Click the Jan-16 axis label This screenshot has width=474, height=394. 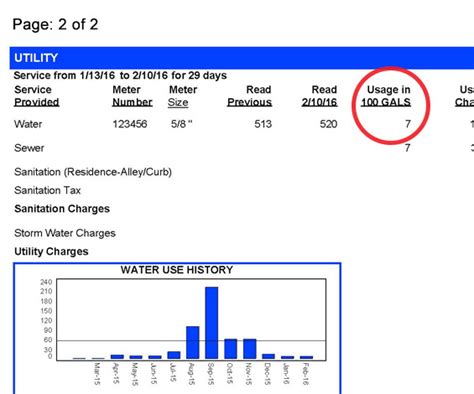[x=286, y=374]
